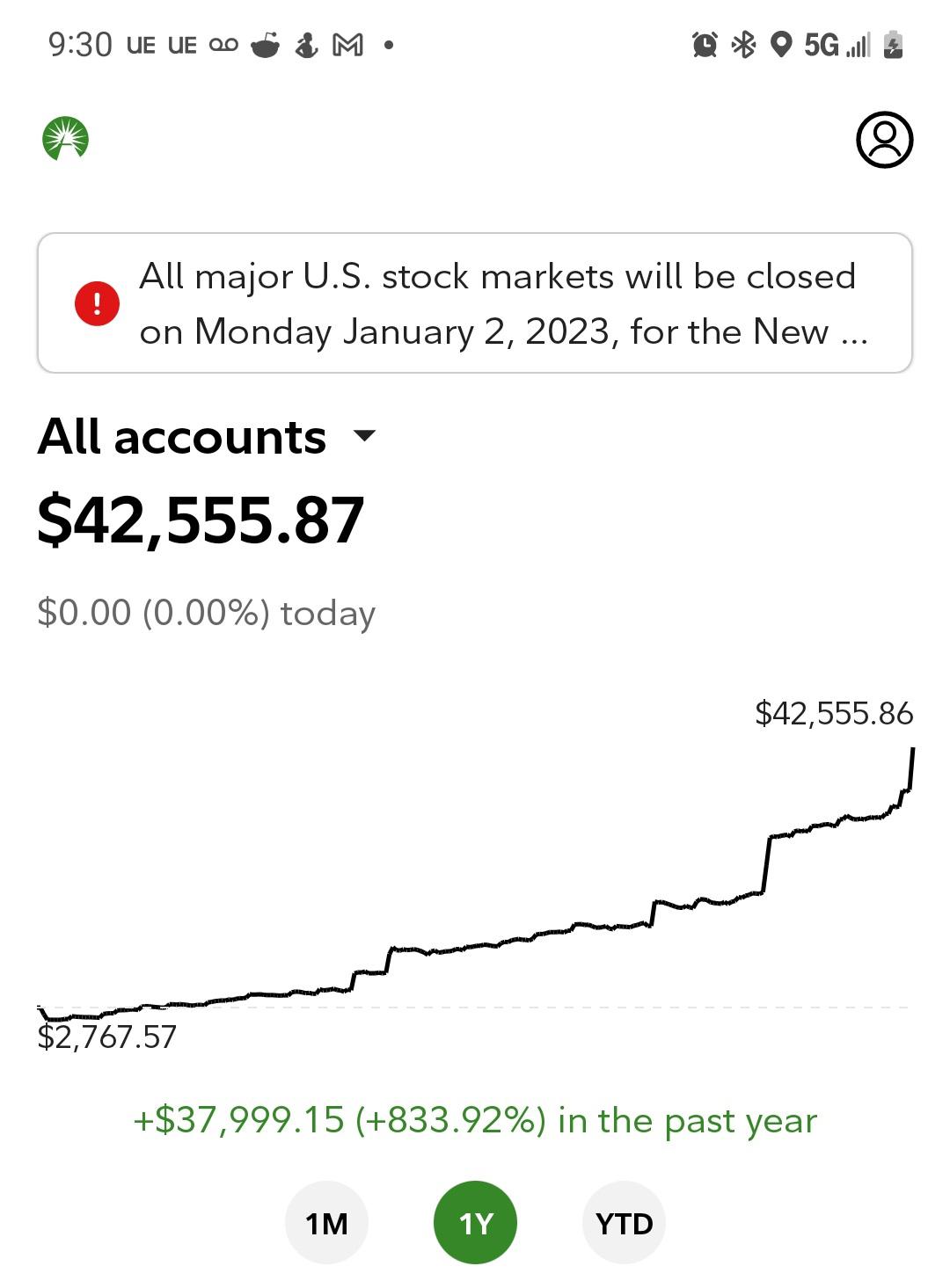Viewport: 950px width, 1288px height.
Task: Tap the battery charging icon
Action: coord(893,44)
